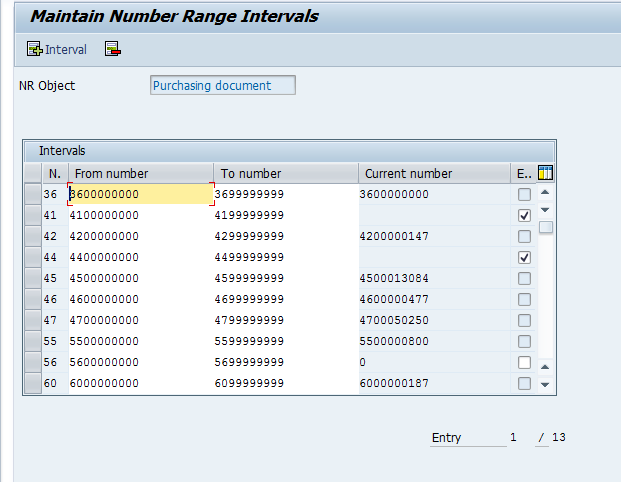Viewport: 621px width, 482px height.
Task: Click the Entry number field
Action: pyautogui.click(x=513, y=438)
